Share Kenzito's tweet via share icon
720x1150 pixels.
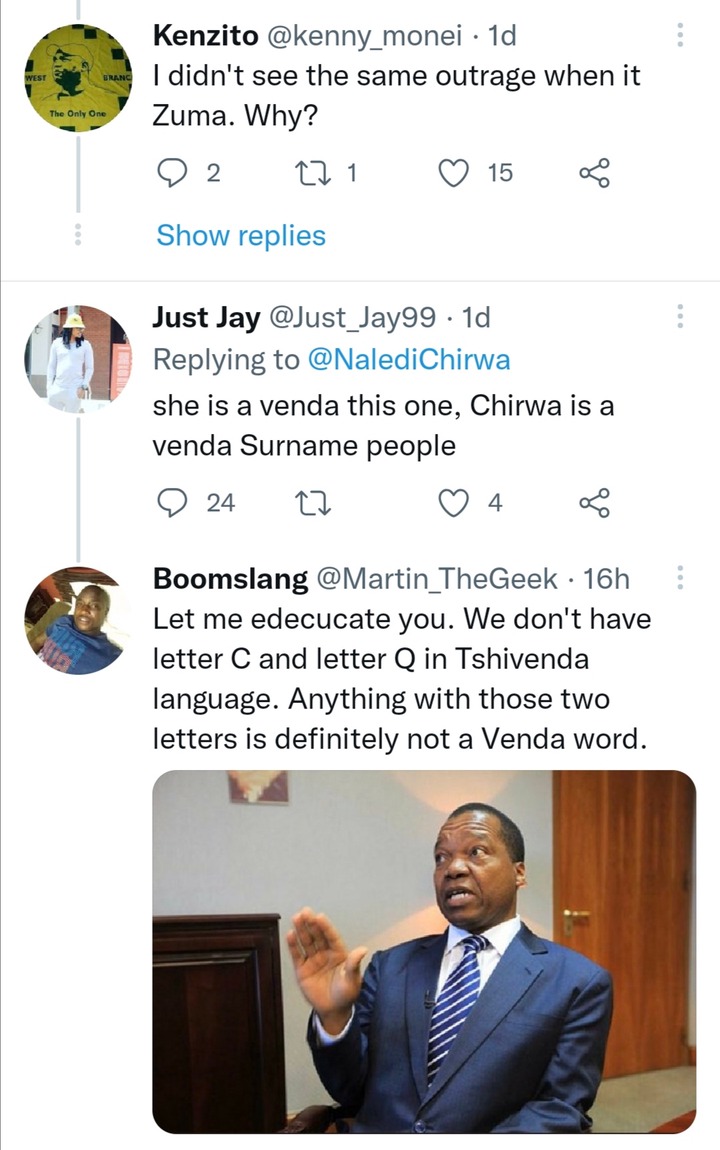pos(594,173)
